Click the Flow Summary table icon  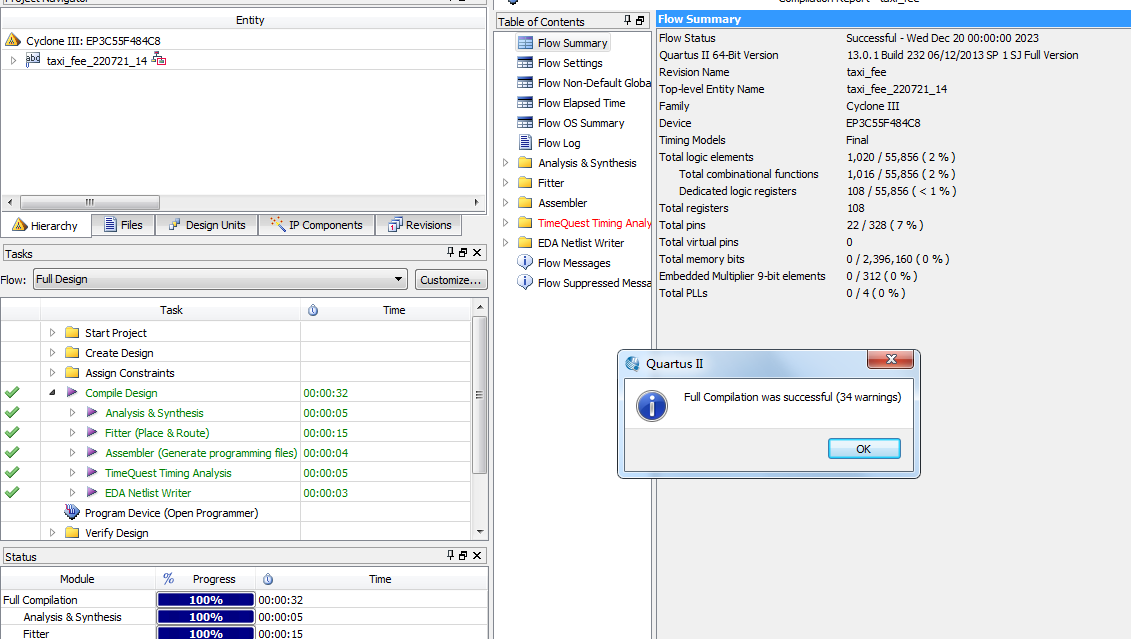pyautogui.click(x=525, y=43)
